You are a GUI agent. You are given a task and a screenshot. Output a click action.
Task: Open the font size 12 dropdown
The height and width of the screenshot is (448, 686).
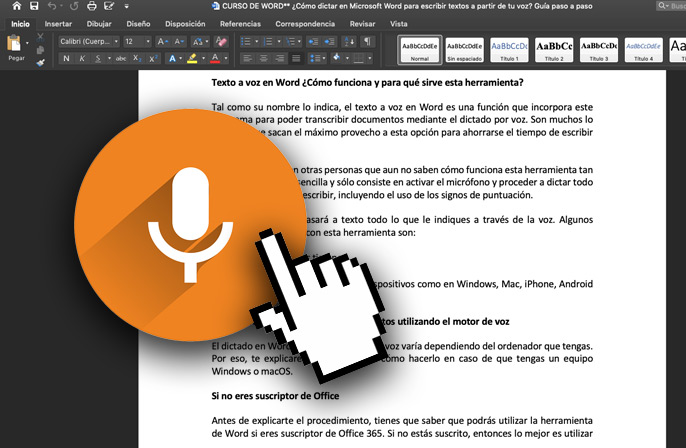(x=136, y=41)
